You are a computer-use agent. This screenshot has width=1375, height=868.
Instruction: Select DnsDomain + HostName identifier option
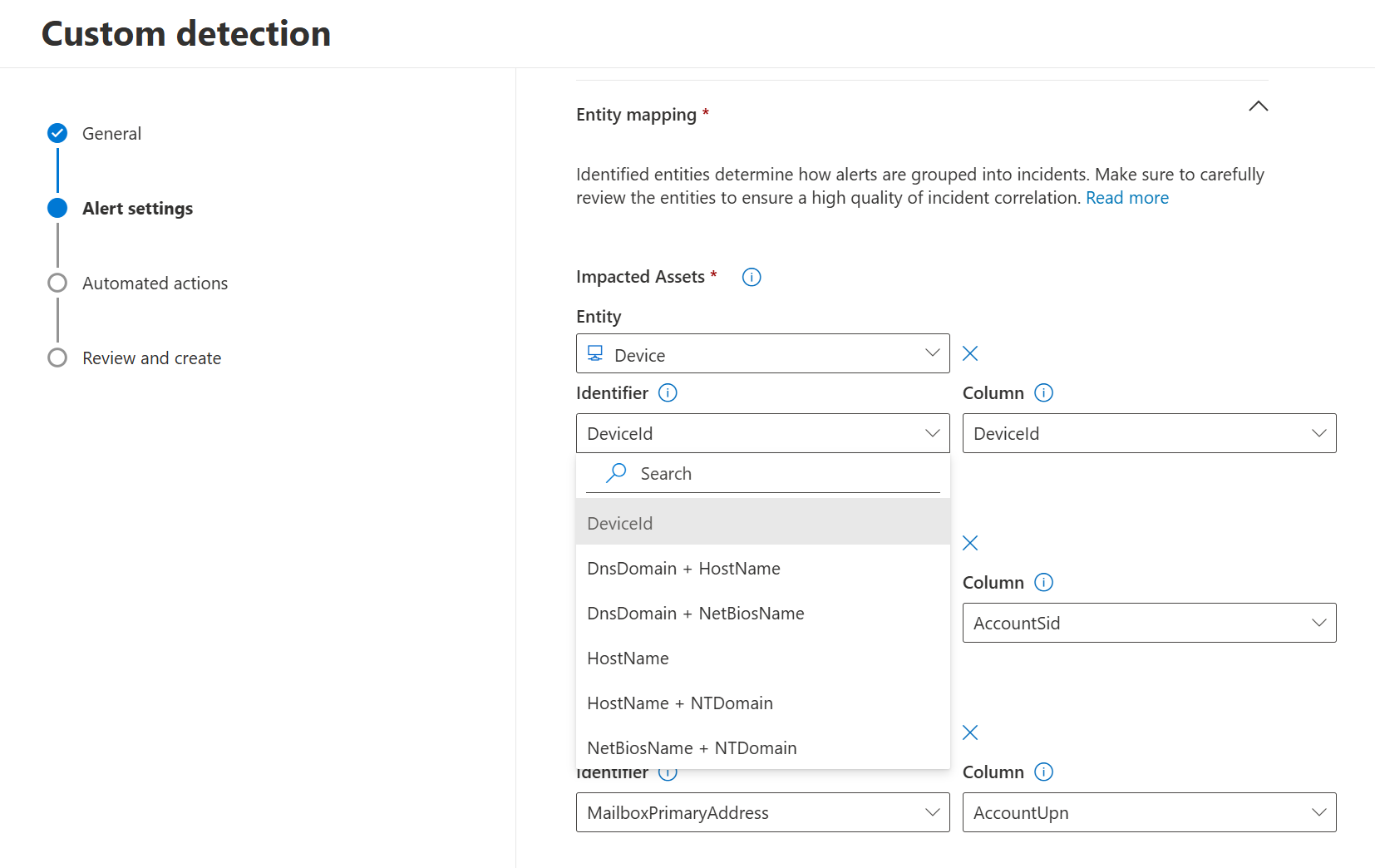683,569
